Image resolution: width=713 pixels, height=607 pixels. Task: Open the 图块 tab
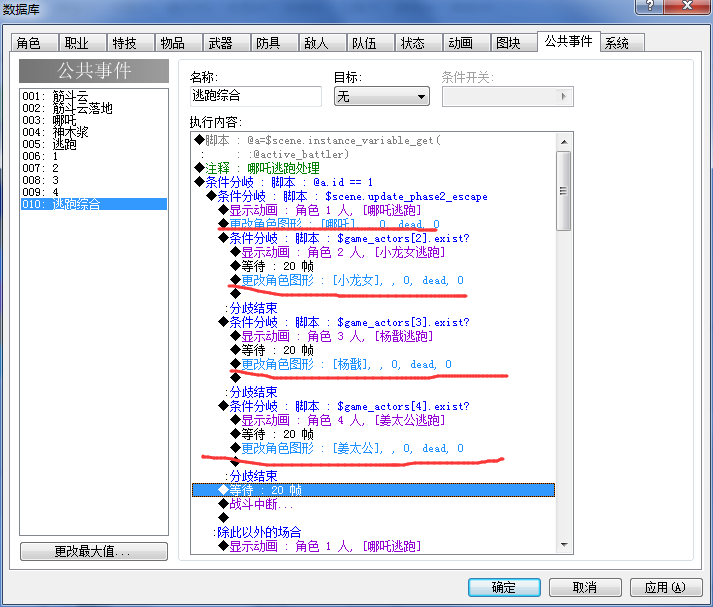coord(514,43)
